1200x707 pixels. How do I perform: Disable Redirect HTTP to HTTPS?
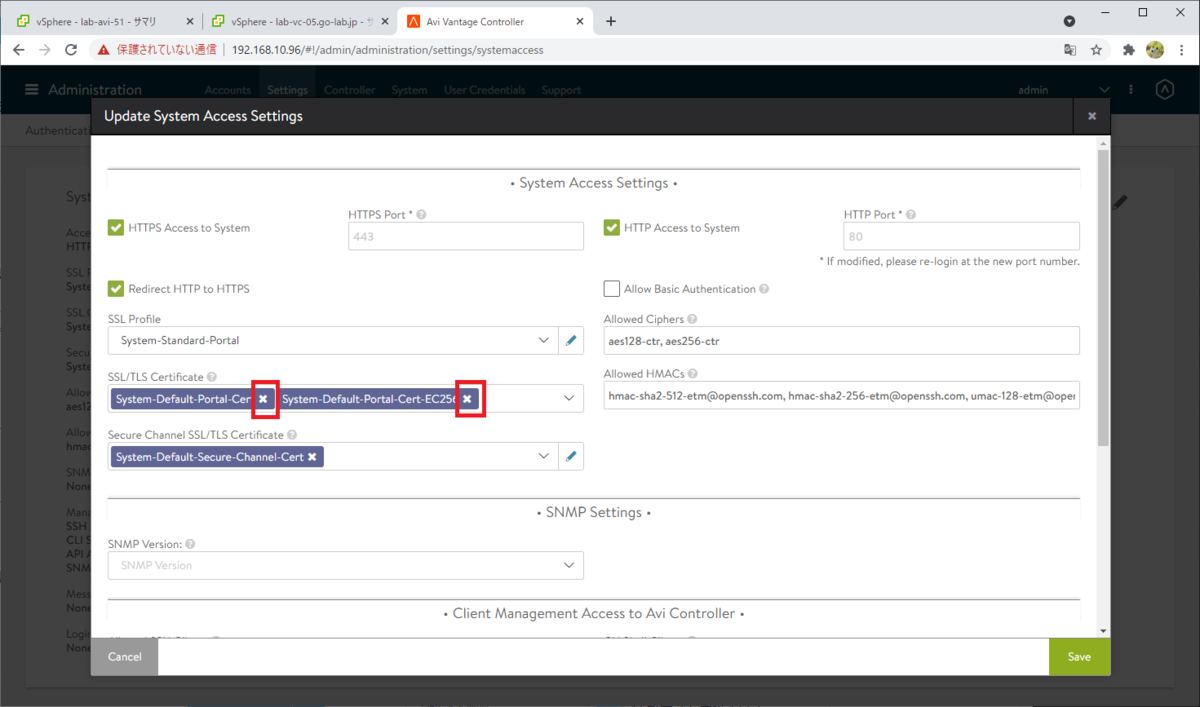pos(116,289)
